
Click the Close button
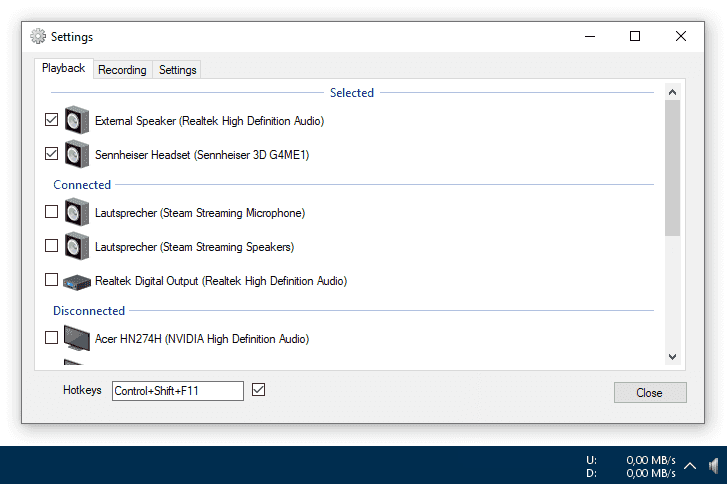click(x=650, y=393)
